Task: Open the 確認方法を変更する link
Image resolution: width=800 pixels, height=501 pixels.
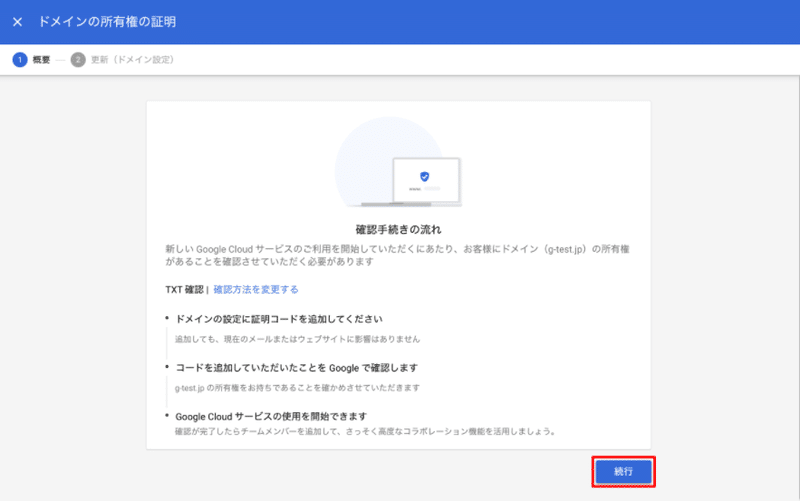Action: click(x=256, y=289)
